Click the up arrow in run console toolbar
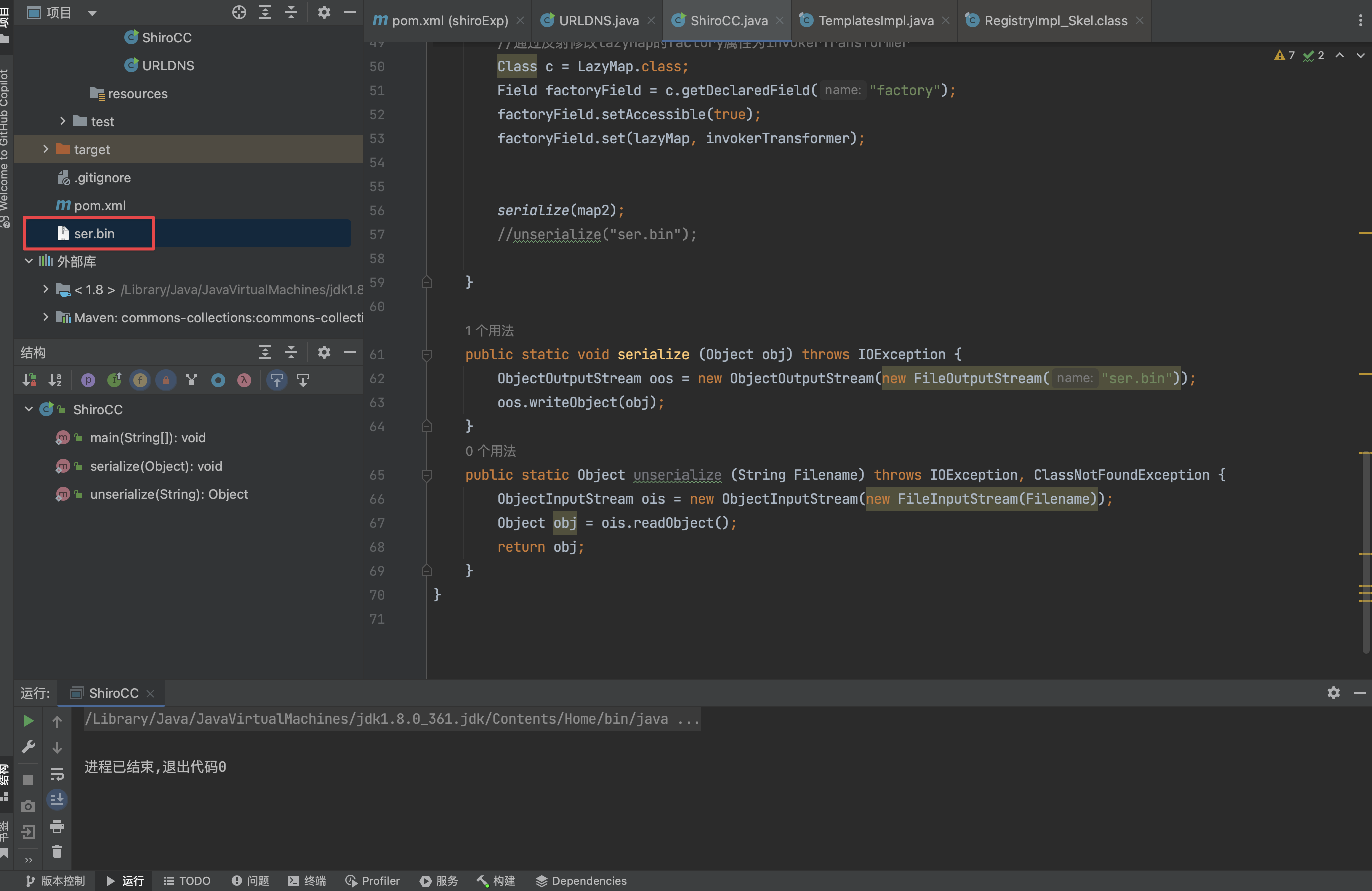Viewport: 1372px width, 891px height. 57,721
